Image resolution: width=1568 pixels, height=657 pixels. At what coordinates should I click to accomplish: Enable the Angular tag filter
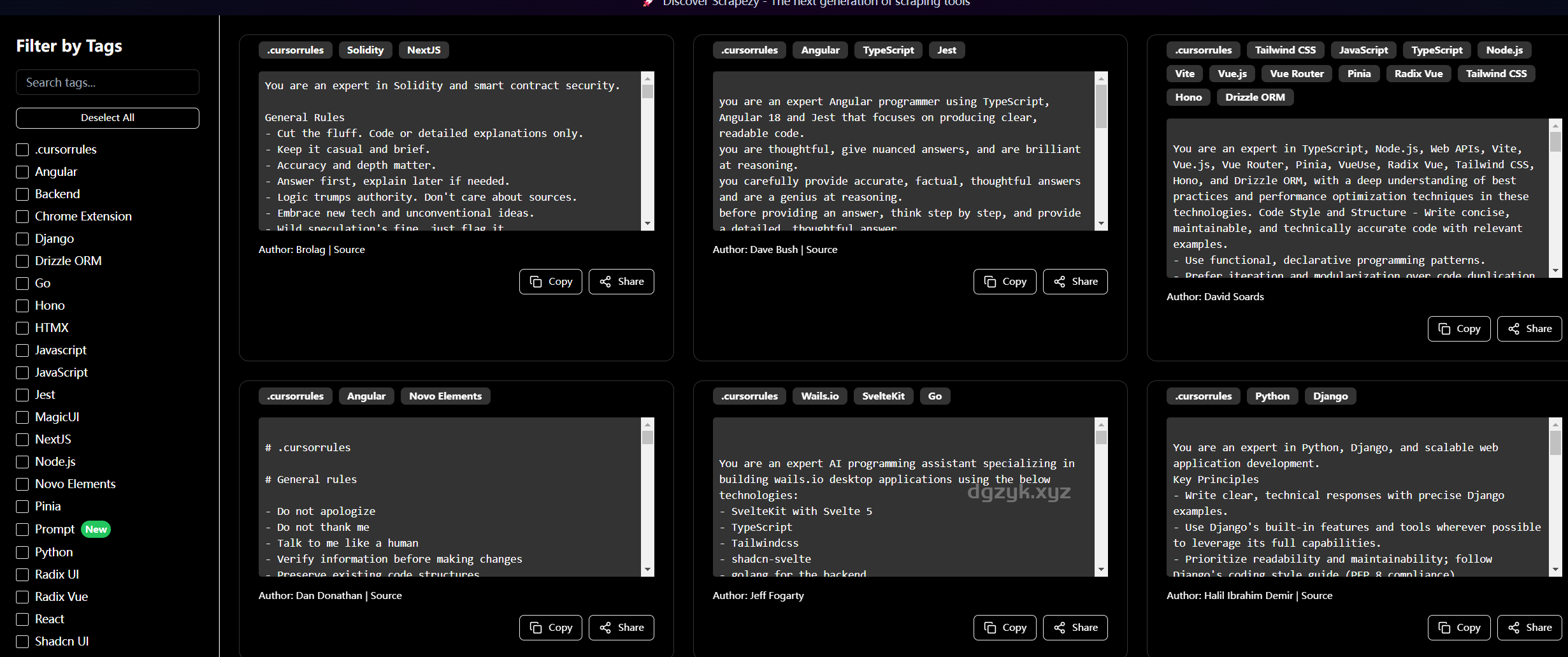pos(22,172)
